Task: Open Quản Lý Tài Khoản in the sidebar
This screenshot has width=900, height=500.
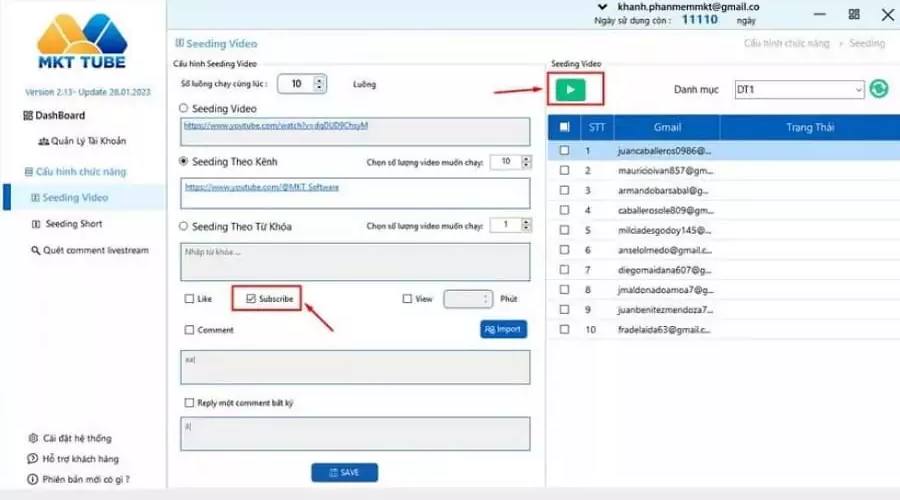Action: [82, 141]
